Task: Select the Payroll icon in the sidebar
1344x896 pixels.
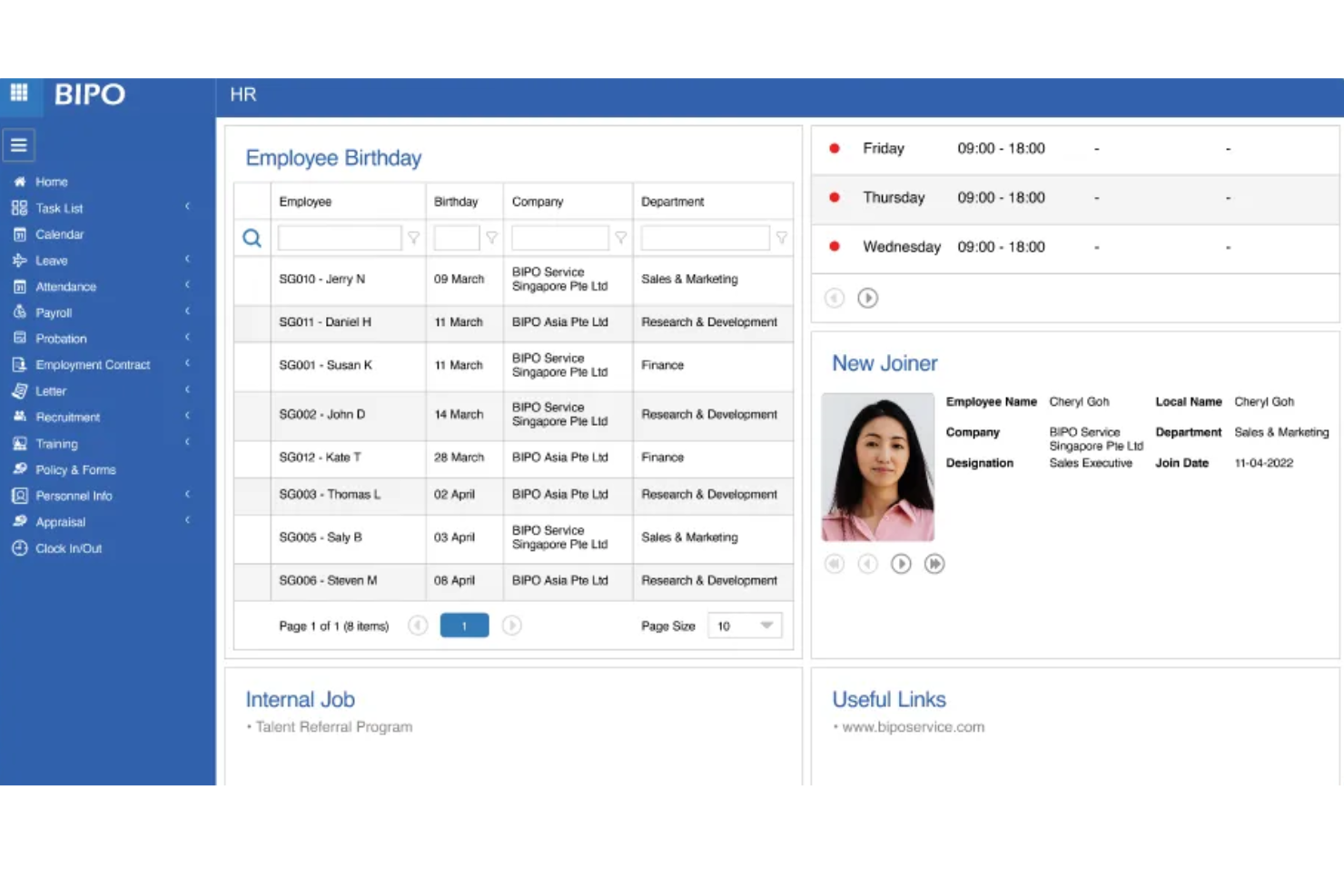Action: [x=21, y=312]
